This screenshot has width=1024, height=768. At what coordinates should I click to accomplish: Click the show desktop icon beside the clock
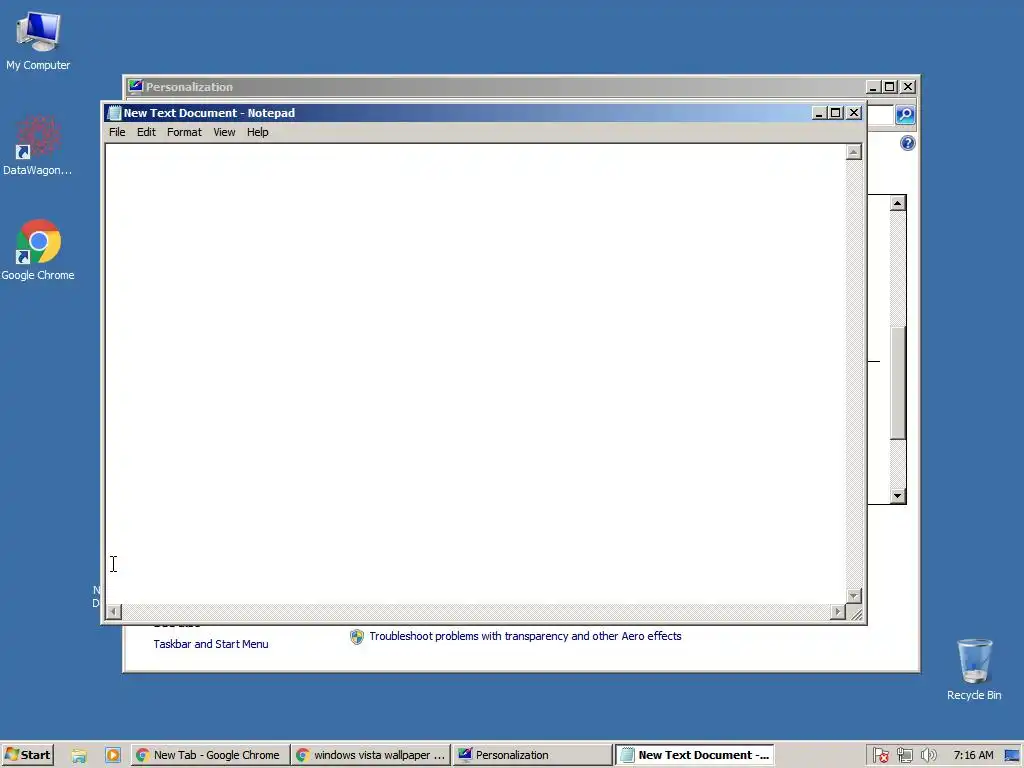[1013, 756]
